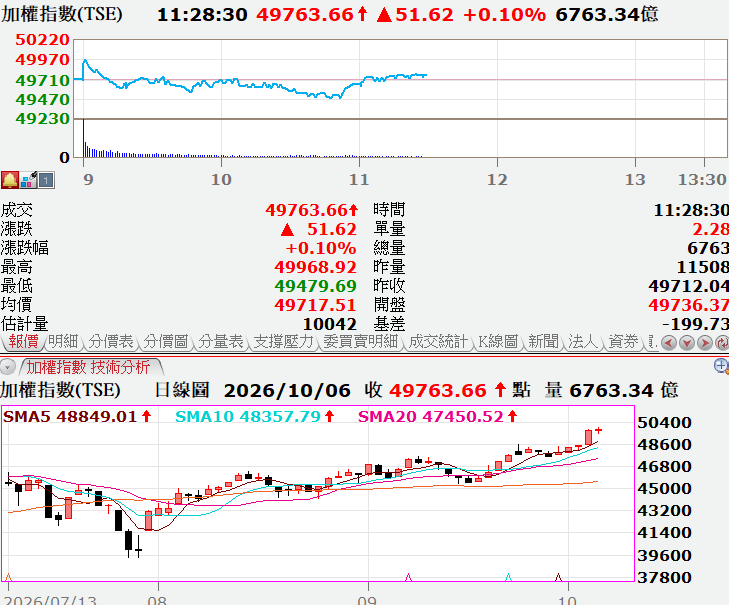
Task: Click the 50220 price axis label
Action: [42, 40]
